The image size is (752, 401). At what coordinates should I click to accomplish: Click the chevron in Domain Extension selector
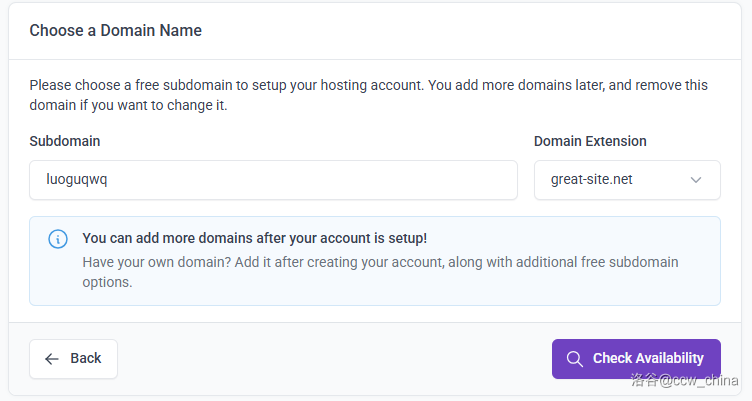point(696,181)
